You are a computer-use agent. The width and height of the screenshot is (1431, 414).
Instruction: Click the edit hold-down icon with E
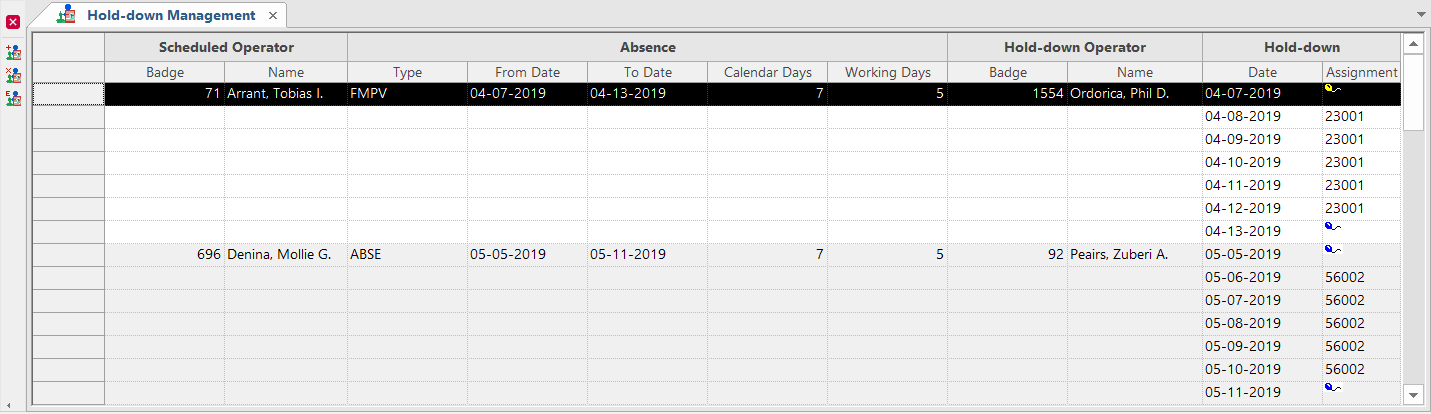pos(13,98)
